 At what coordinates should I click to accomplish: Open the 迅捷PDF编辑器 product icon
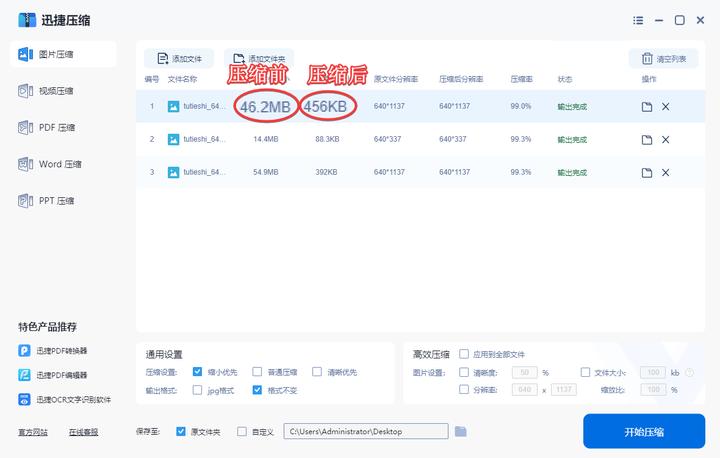24,375
